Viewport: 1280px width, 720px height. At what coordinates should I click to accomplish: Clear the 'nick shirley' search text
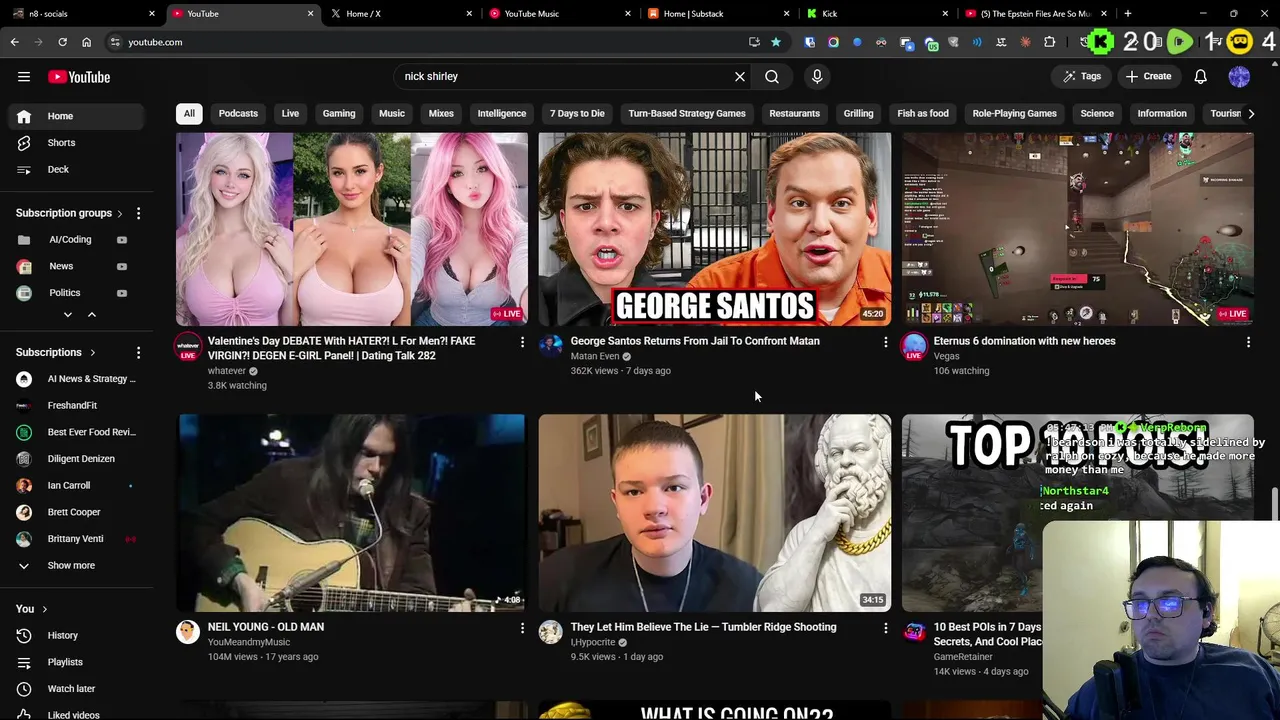click(x=740, y=77)
